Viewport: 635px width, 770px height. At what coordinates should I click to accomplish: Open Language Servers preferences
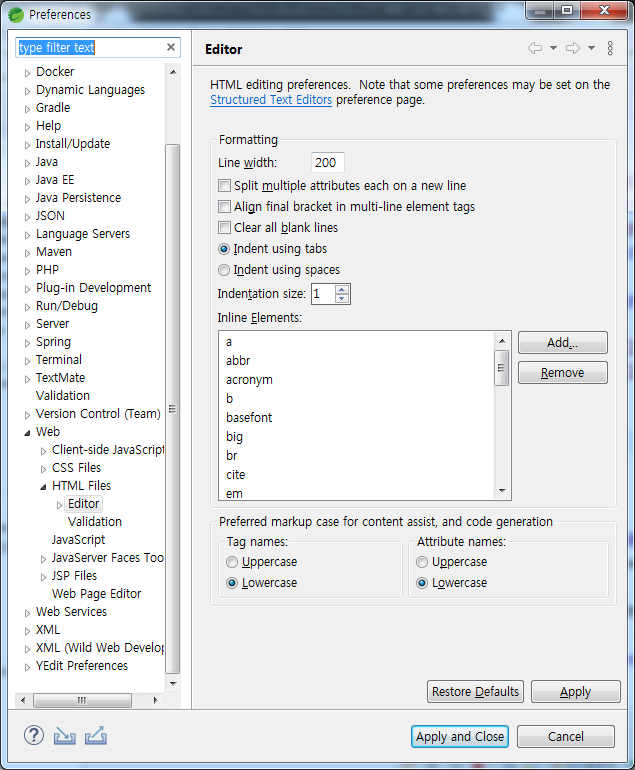83,234
